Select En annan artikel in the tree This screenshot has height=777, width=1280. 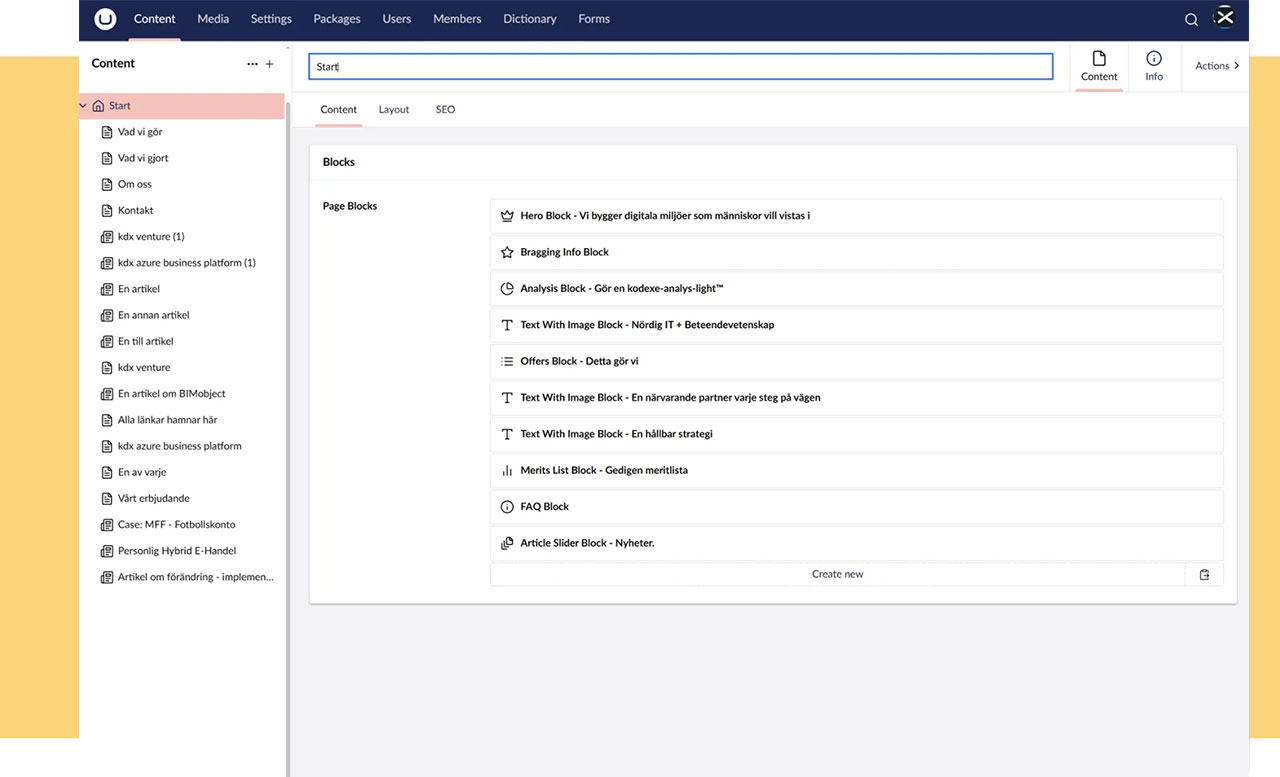tap(154, 315)
